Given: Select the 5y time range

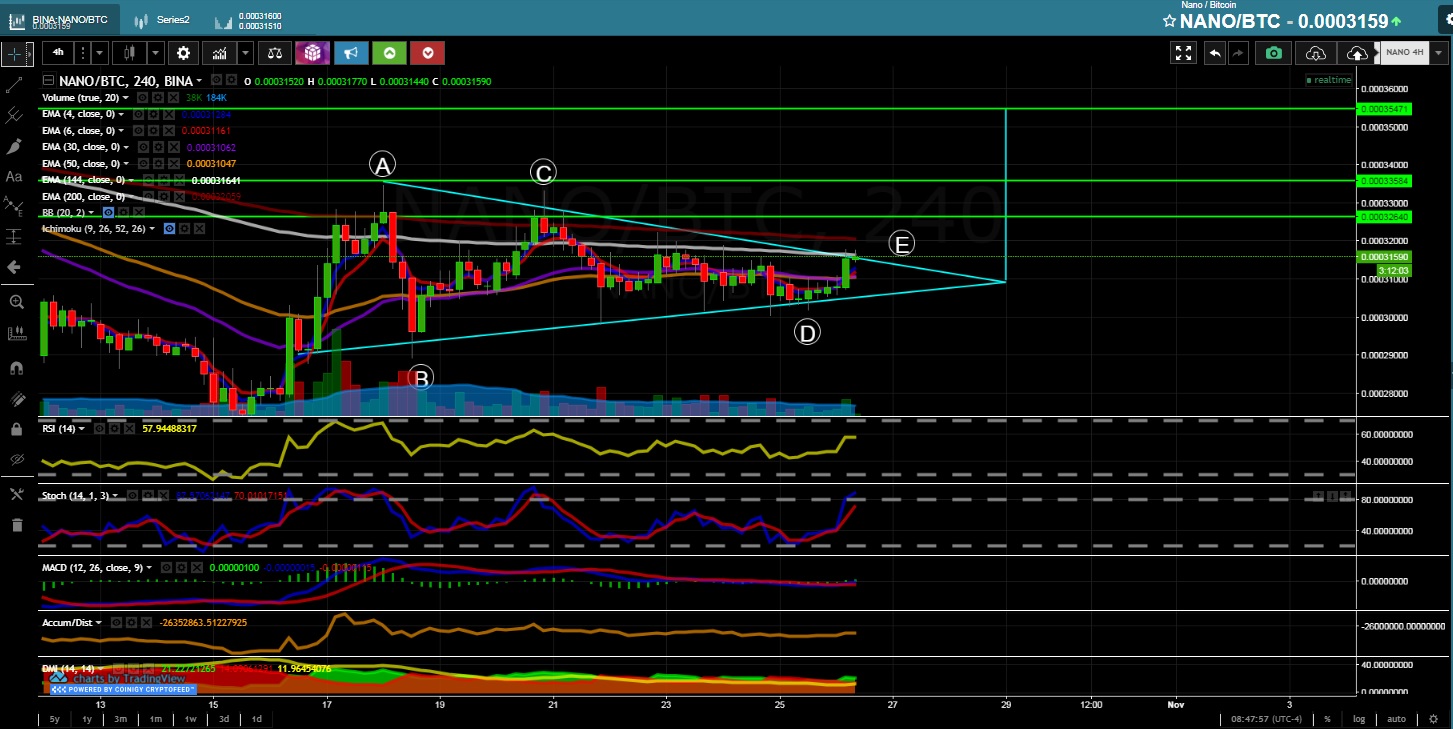Looking at the screenshot, I should [55, 719].
